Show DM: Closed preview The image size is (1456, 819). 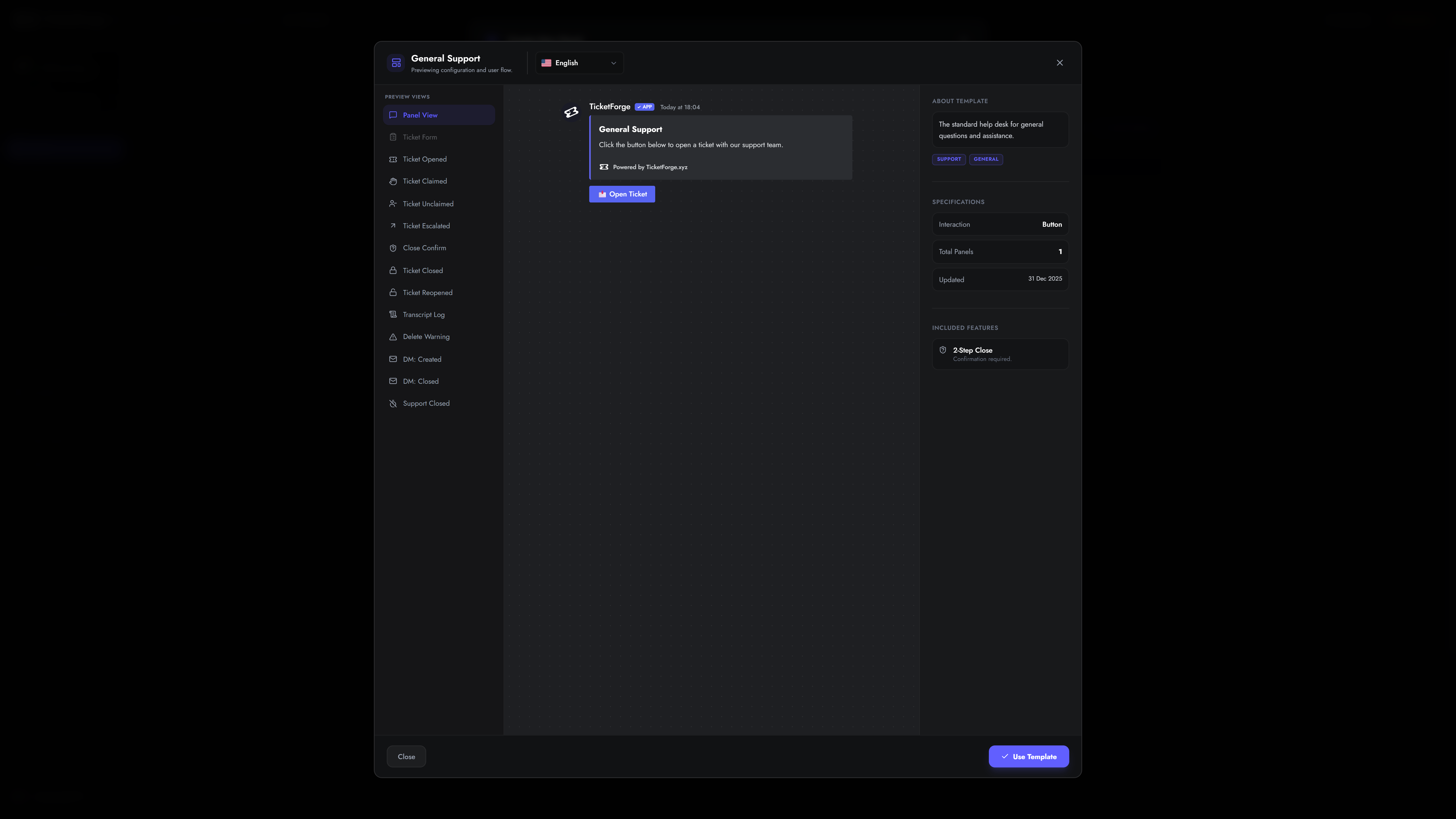click(439, 381)
